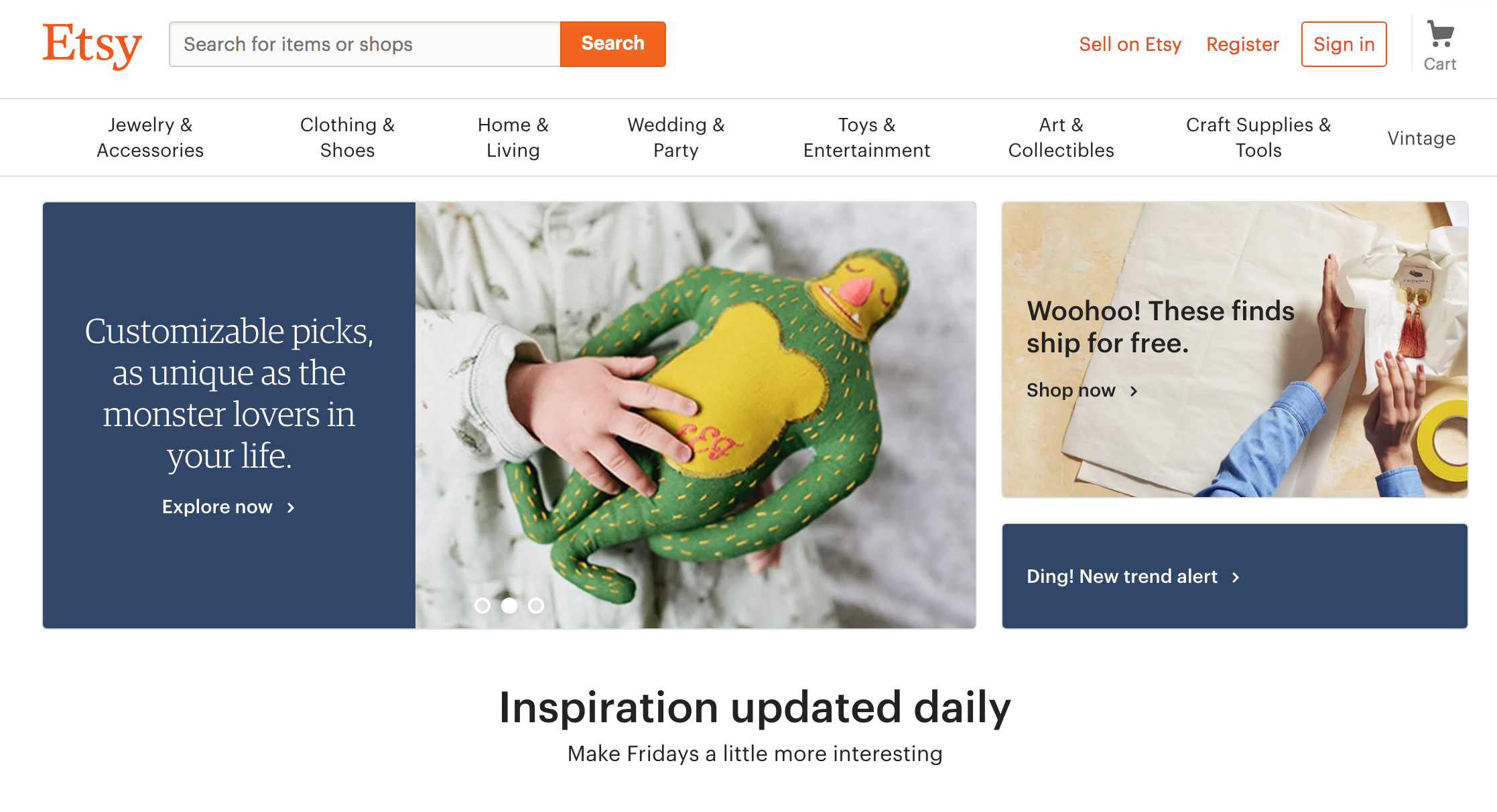
Task: Select the middle carousel slide dot
Action: pos(509,606)
